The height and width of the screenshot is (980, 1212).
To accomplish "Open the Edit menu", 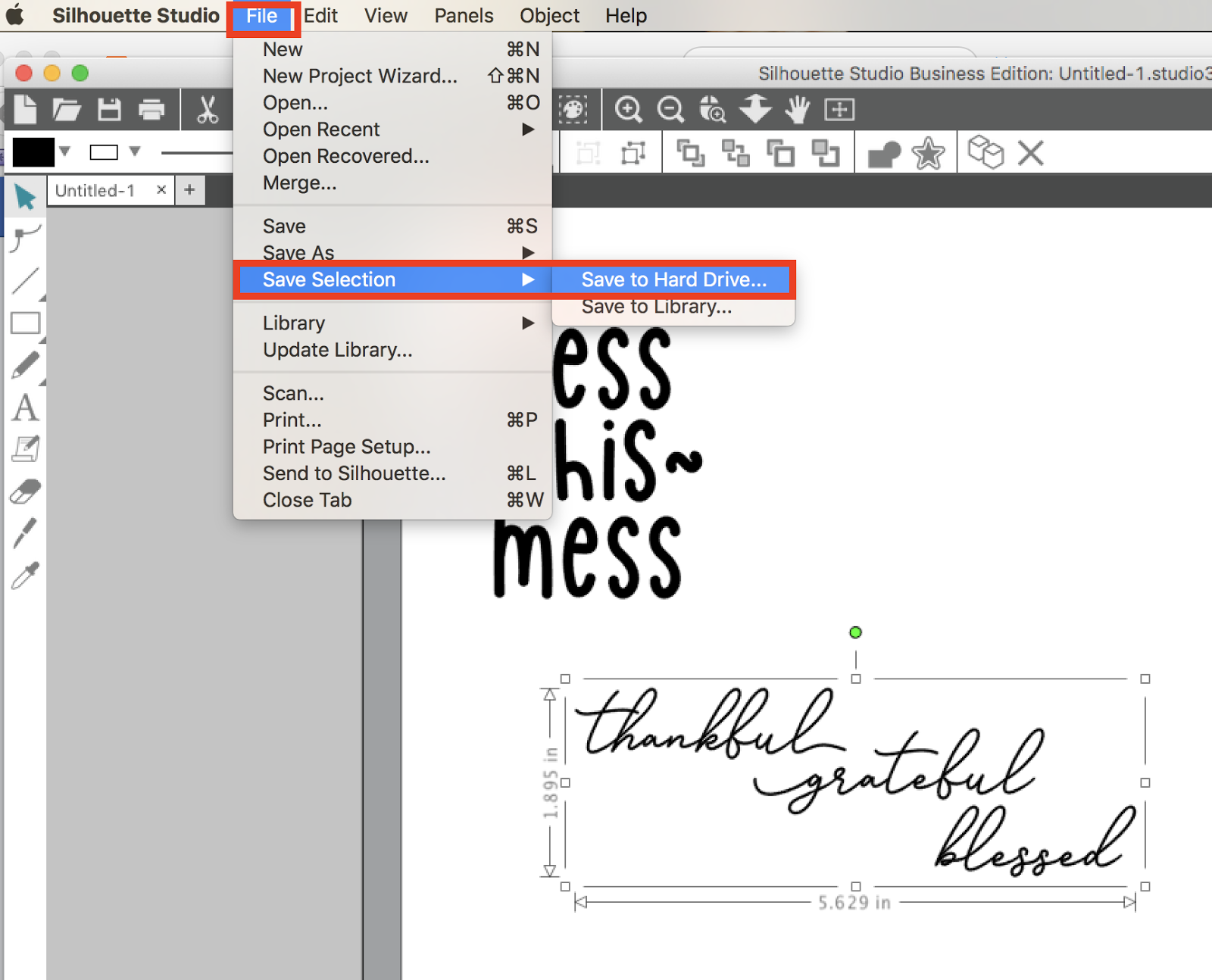I will click(x=320, y=16).
